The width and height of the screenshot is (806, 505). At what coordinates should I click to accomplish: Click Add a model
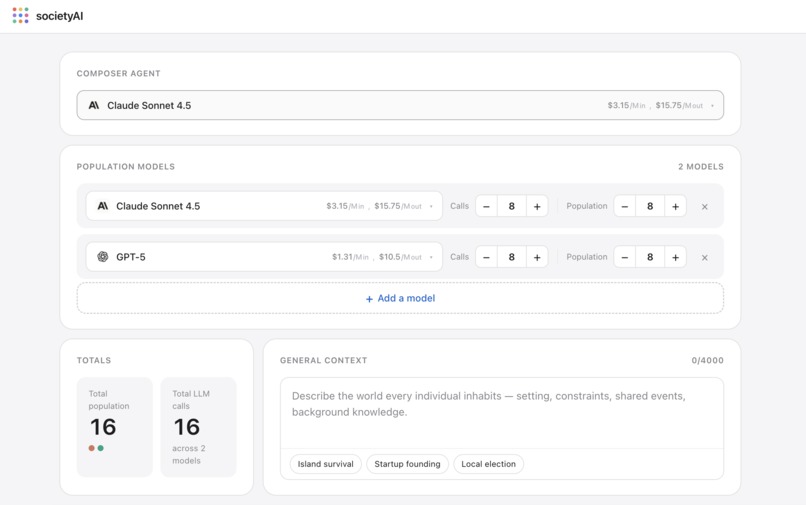400,298
